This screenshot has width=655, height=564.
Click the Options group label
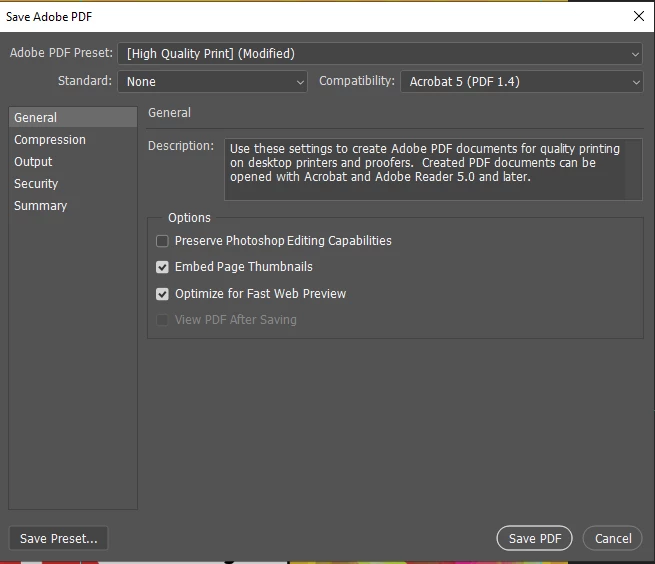pyautogui.click(x=189, y=218)
